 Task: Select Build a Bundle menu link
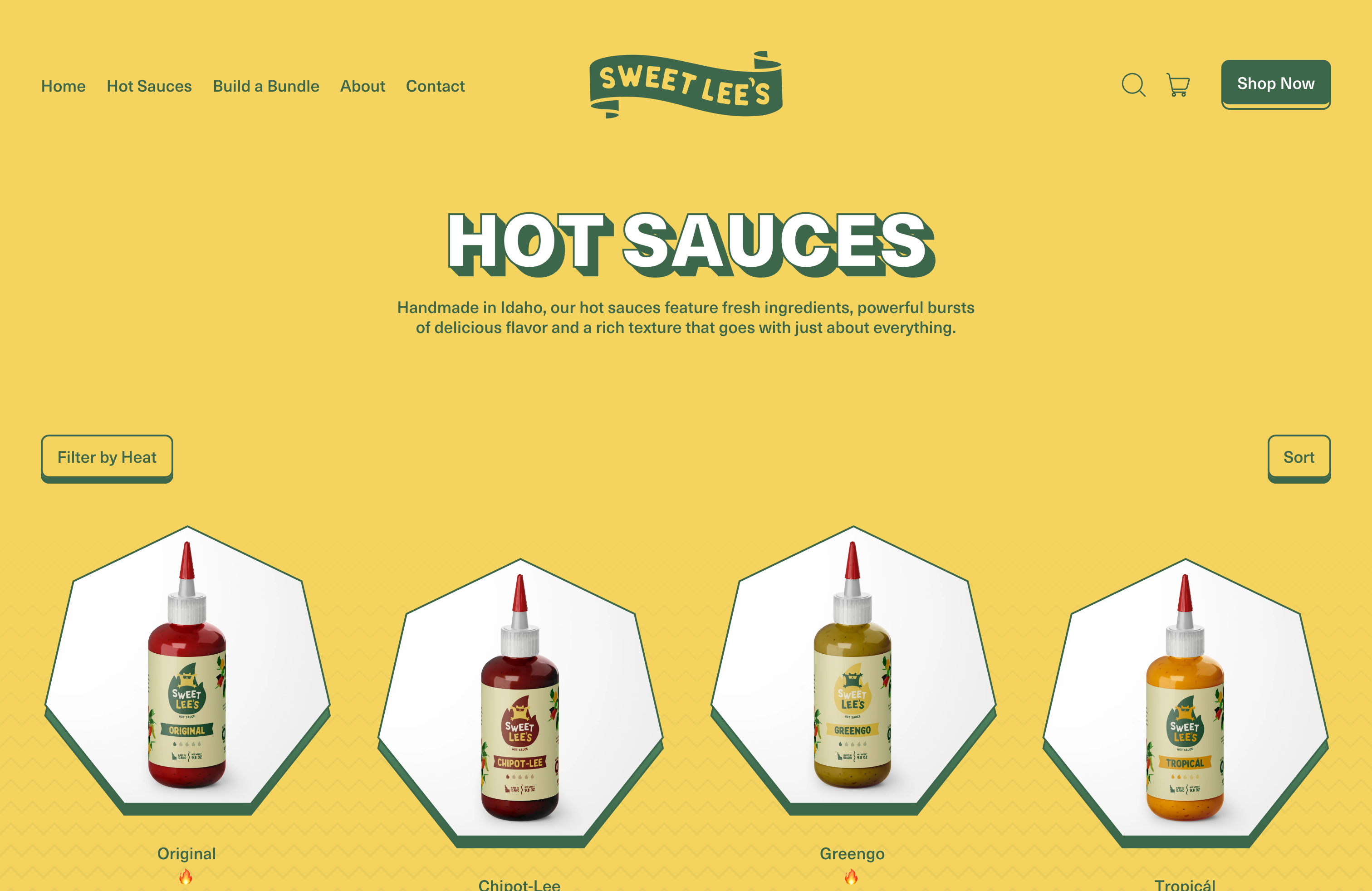pyautogui.click(x=266, y=86)
